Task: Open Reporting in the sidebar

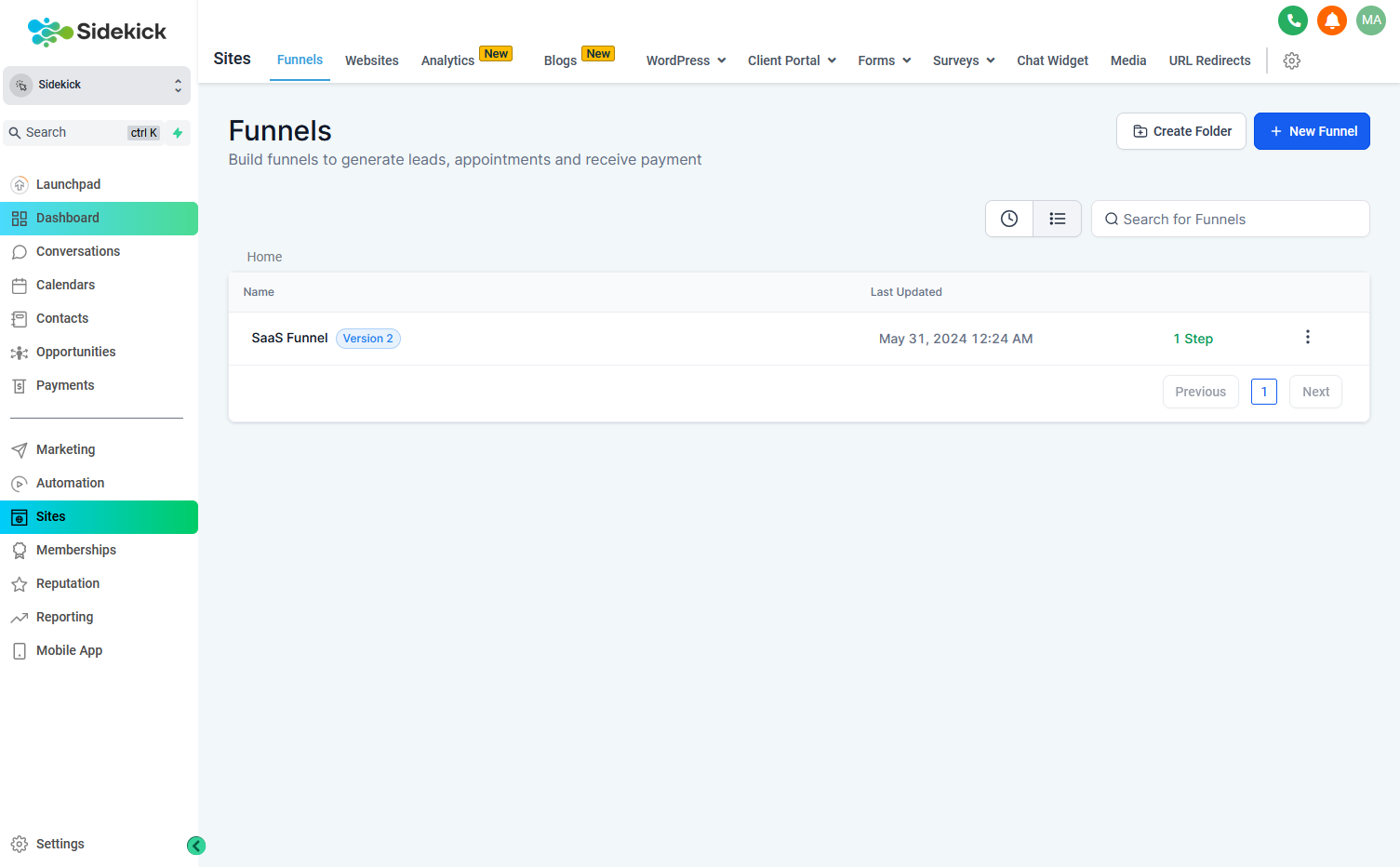Action: point(99,617)
